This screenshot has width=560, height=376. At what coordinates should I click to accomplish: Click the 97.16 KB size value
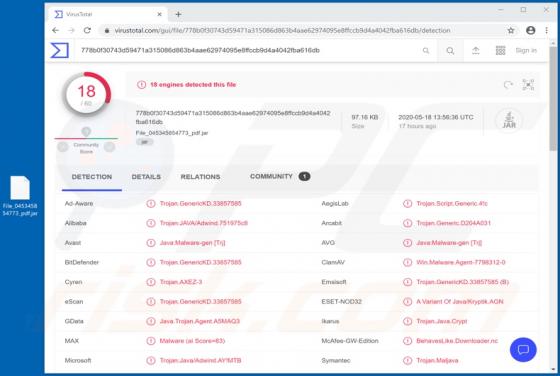point(365,117)
